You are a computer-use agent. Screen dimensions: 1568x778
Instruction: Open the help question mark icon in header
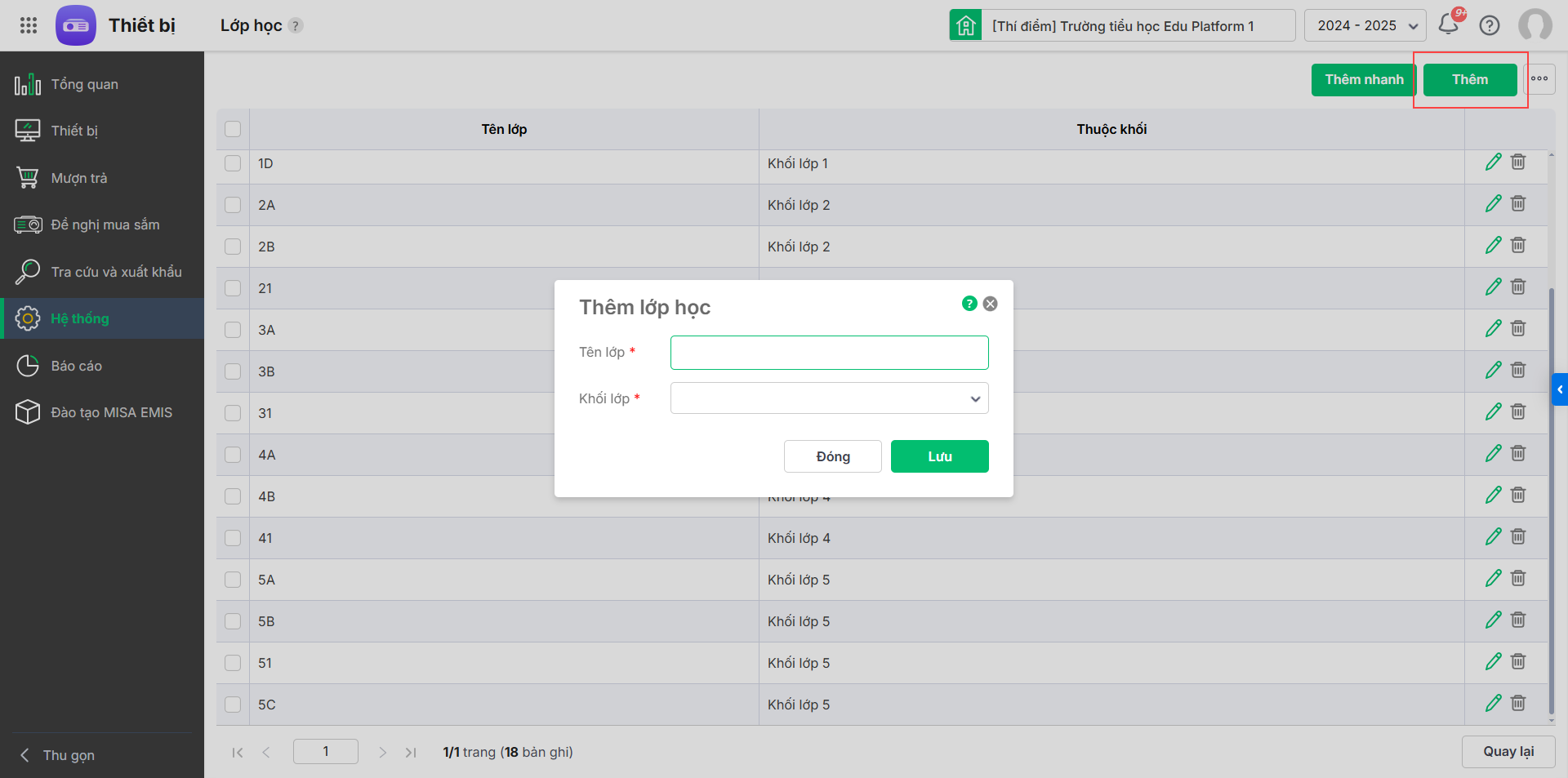coord(1490,25)
